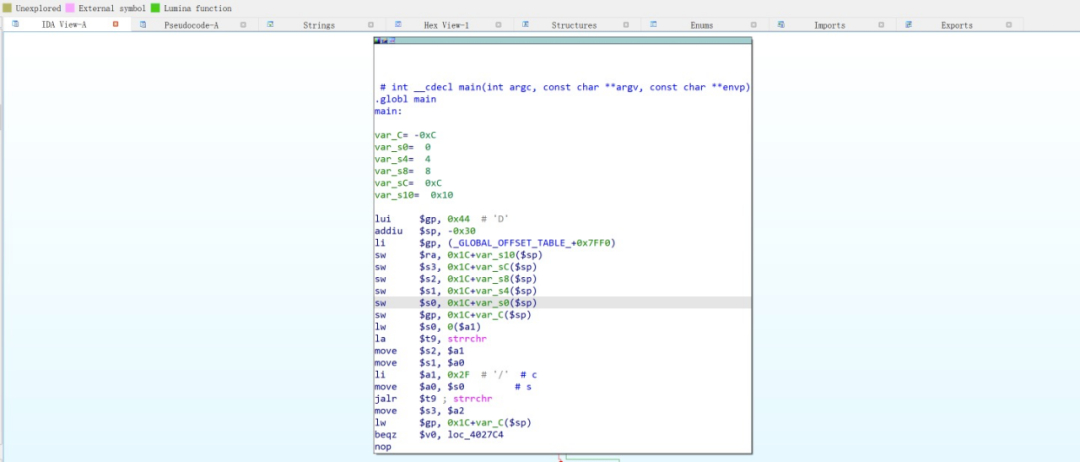Click the graph node title bar icons
This screenshot has width=1080, height=462.
click(384, 41)
